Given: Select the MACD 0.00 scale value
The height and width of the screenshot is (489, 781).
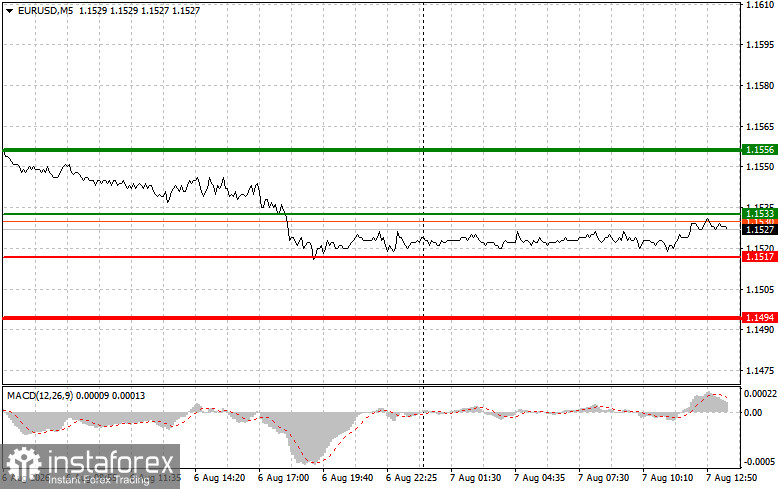Looking at the screenshot, I should (x=753, y=412).
